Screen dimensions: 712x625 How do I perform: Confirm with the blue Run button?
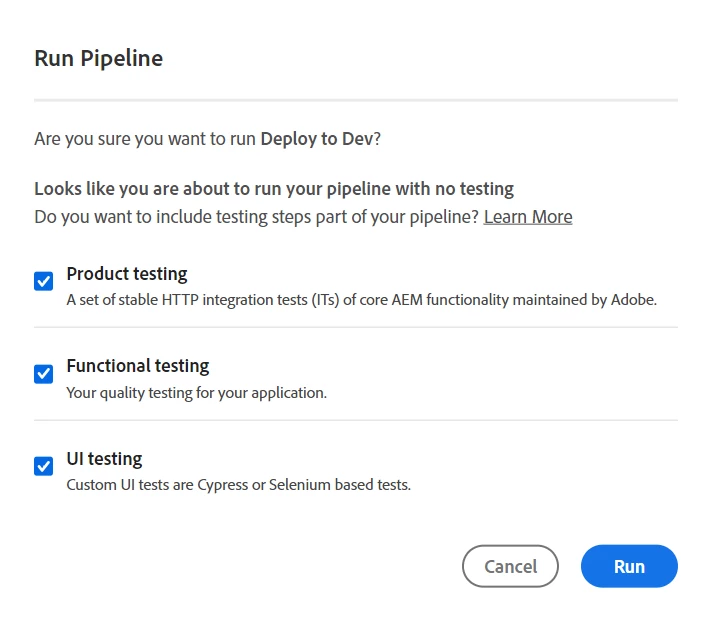pyautogui.click(x=629, y=566)
